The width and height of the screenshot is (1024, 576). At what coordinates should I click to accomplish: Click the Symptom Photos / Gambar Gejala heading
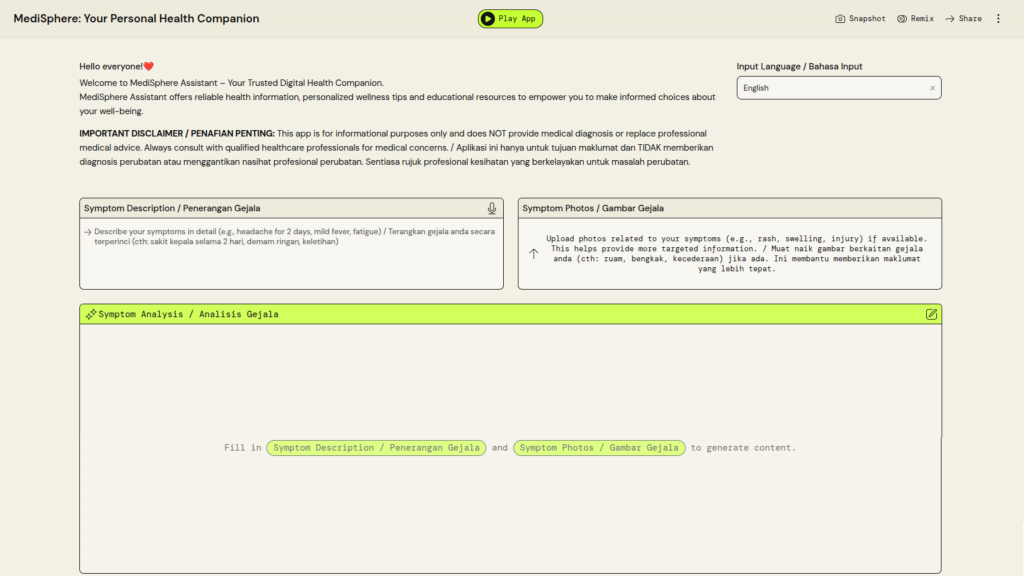pyautogui.click(x=593, y=208)
